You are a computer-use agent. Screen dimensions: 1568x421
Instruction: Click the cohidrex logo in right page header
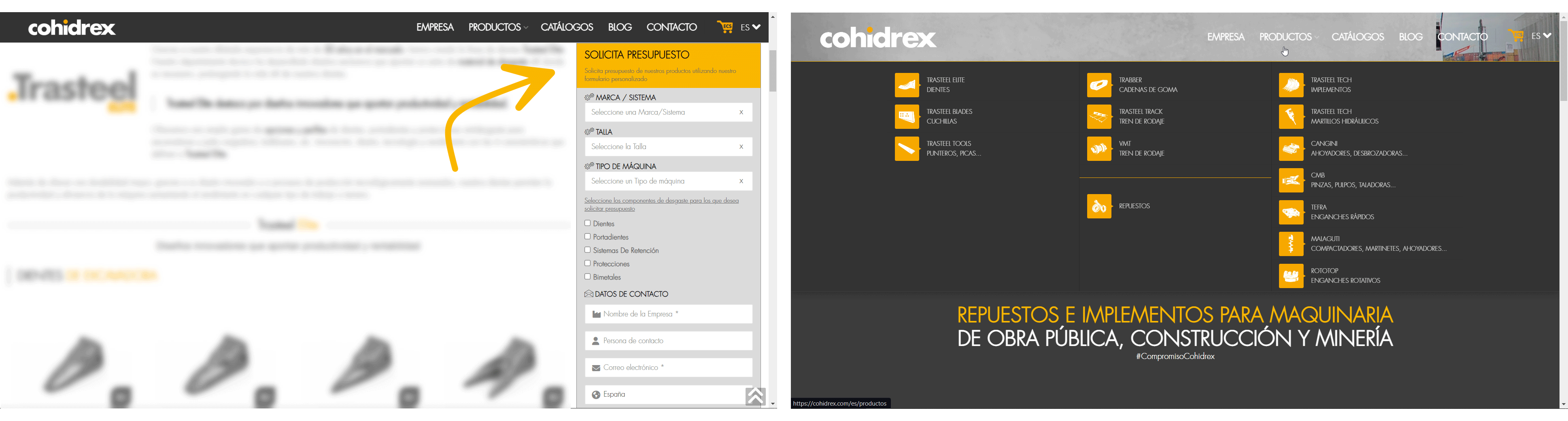[x=878, y=38]
